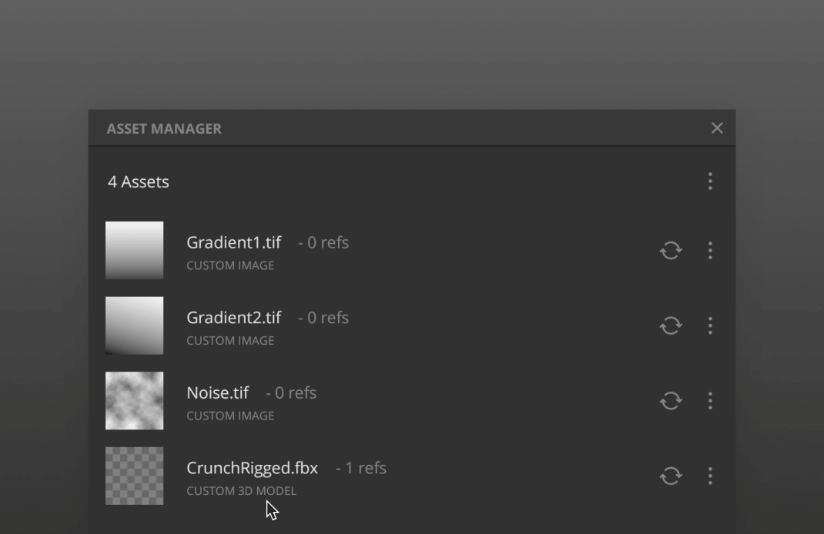Viewport: 824px width, 534px height.
Task: Close the Asset Manager panel
Action: click(717, 128)
